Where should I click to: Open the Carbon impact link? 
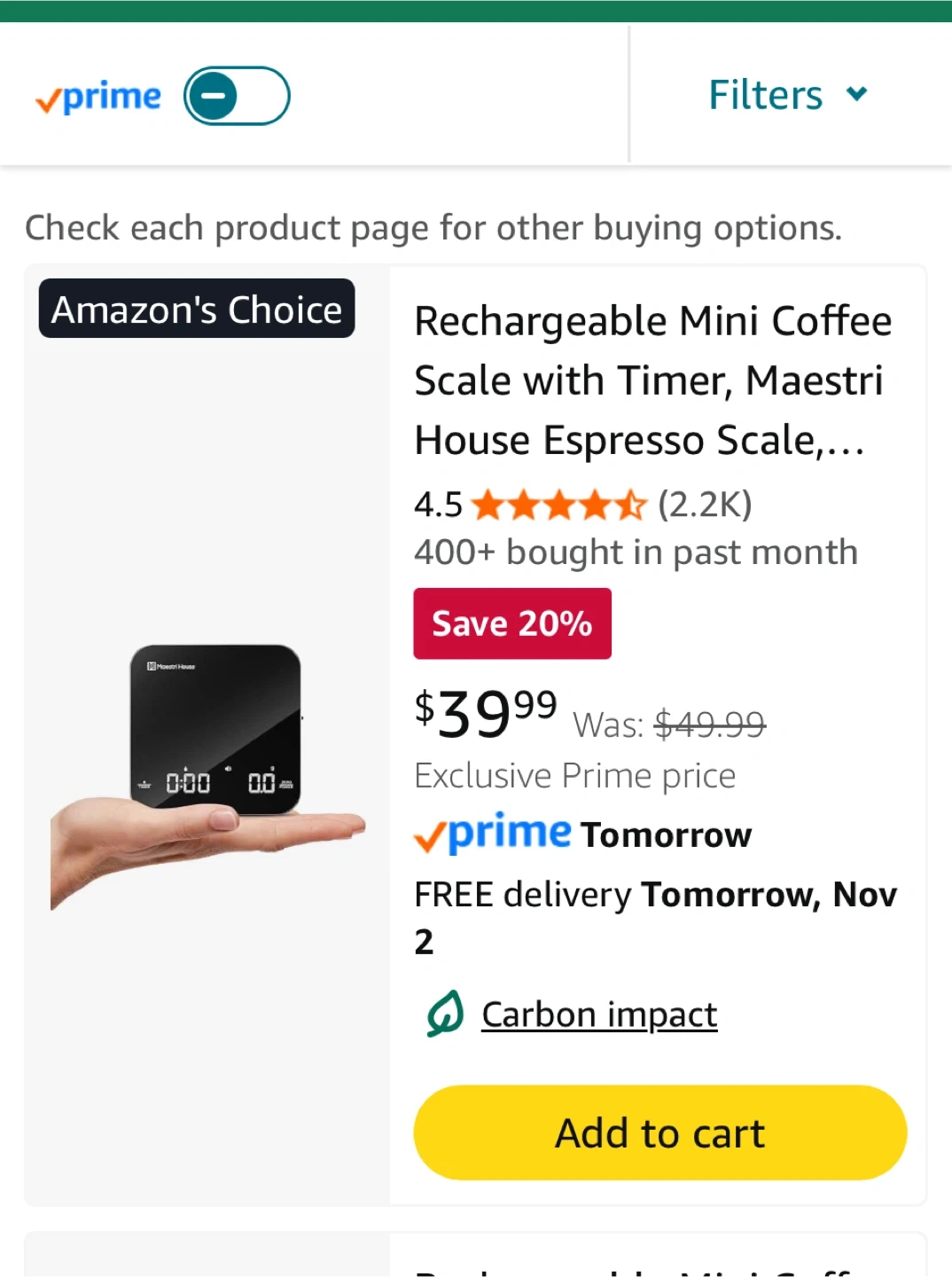click(599, 1015)
